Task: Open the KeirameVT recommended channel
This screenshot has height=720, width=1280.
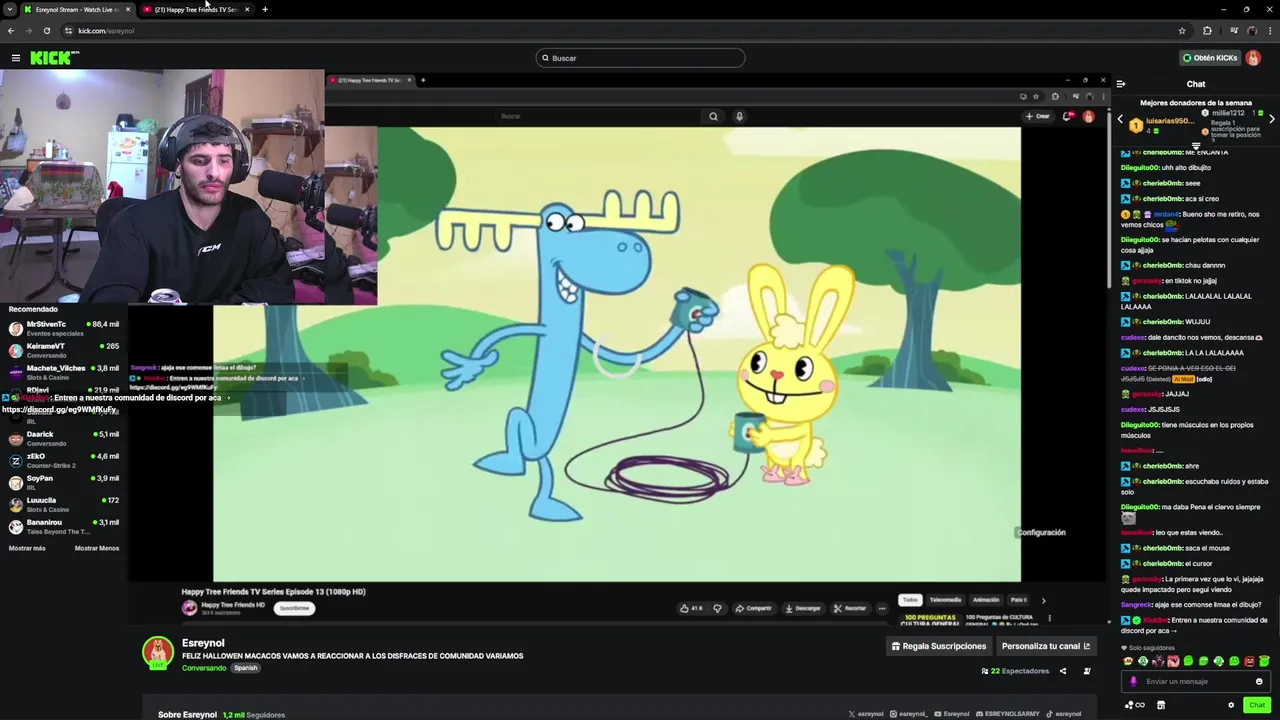Action: point(64,350)
